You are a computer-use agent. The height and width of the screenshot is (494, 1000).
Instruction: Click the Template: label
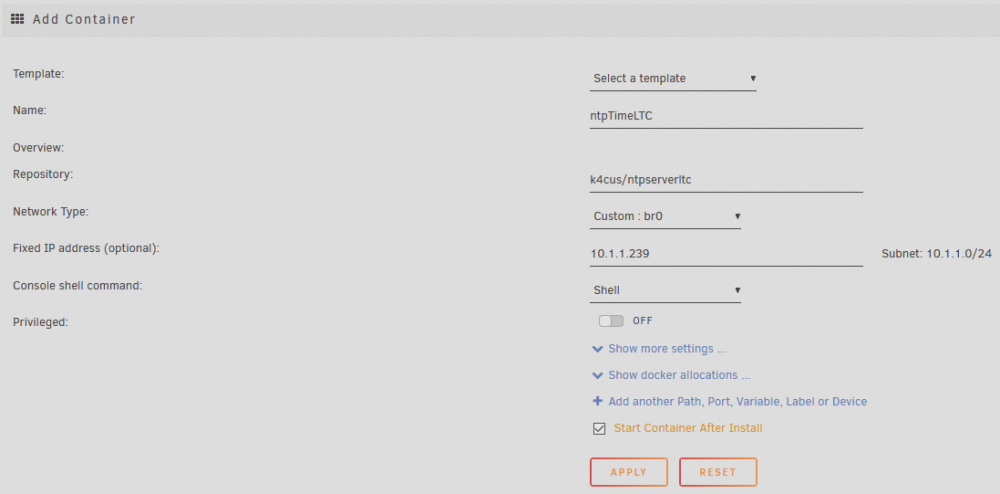pos(39,73)
